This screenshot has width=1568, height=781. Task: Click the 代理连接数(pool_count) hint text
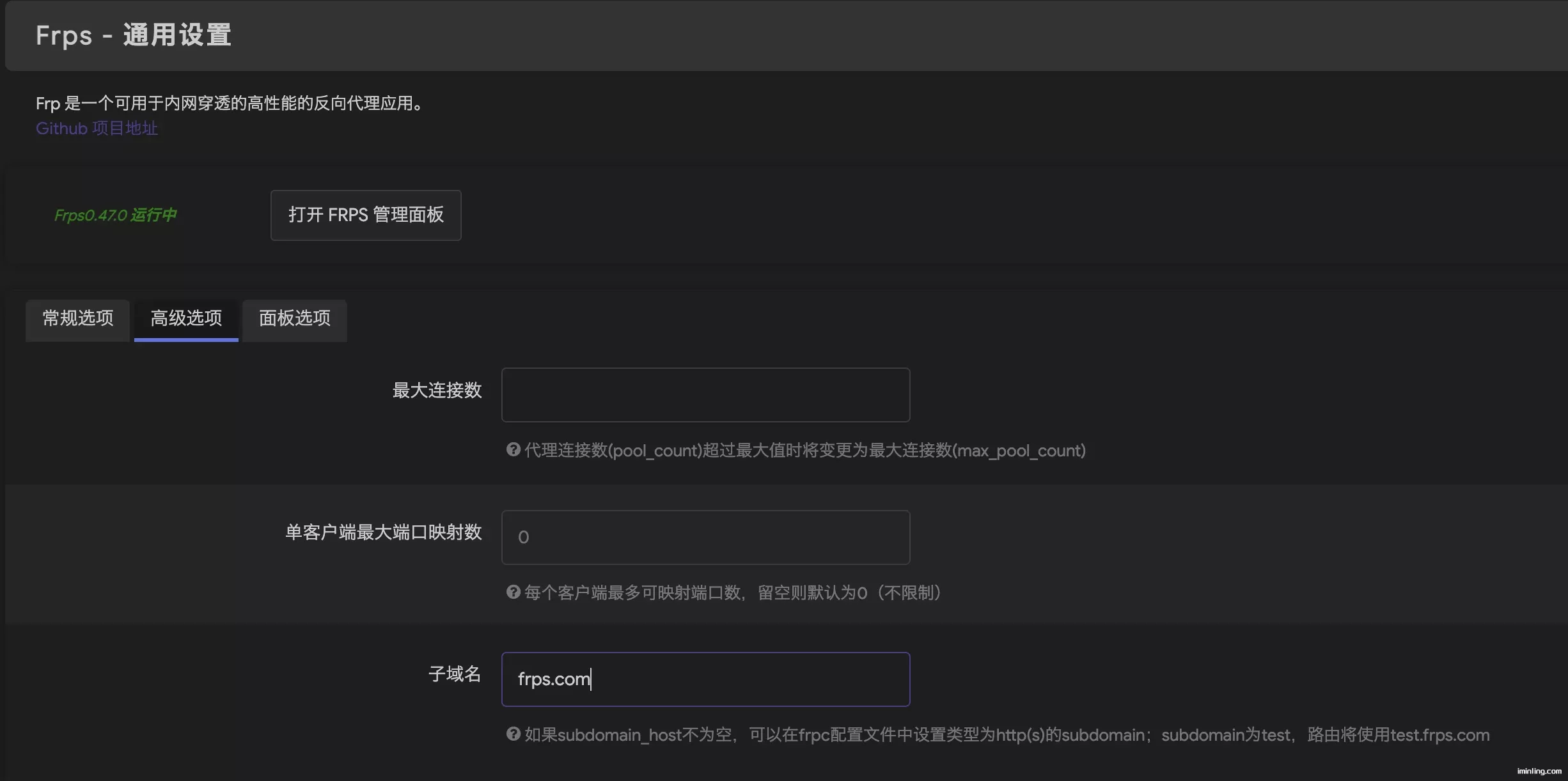click(x=805, y=451)
